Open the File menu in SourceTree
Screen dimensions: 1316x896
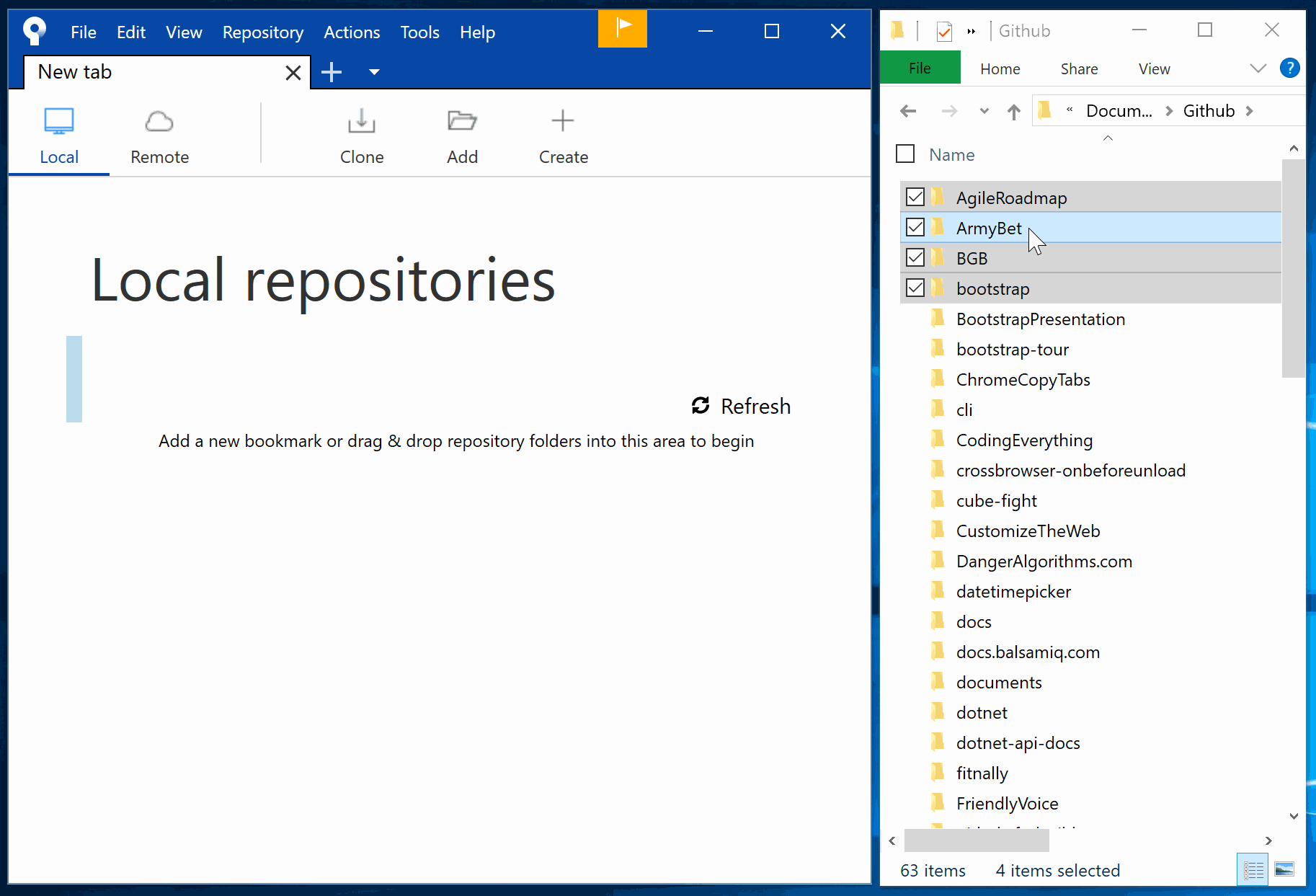(84, 32)
